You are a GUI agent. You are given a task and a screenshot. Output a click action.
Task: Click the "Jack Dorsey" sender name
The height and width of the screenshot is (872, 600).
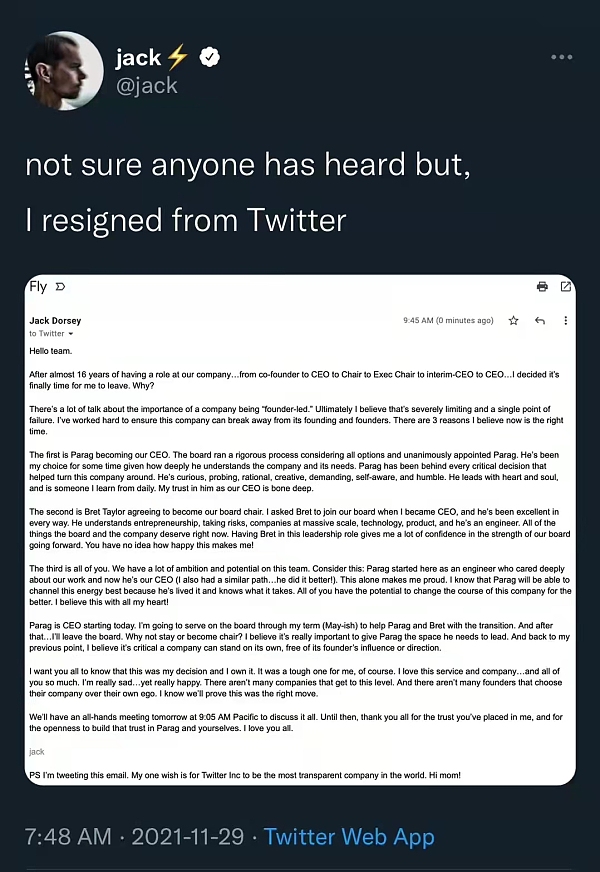pos(55,321)
